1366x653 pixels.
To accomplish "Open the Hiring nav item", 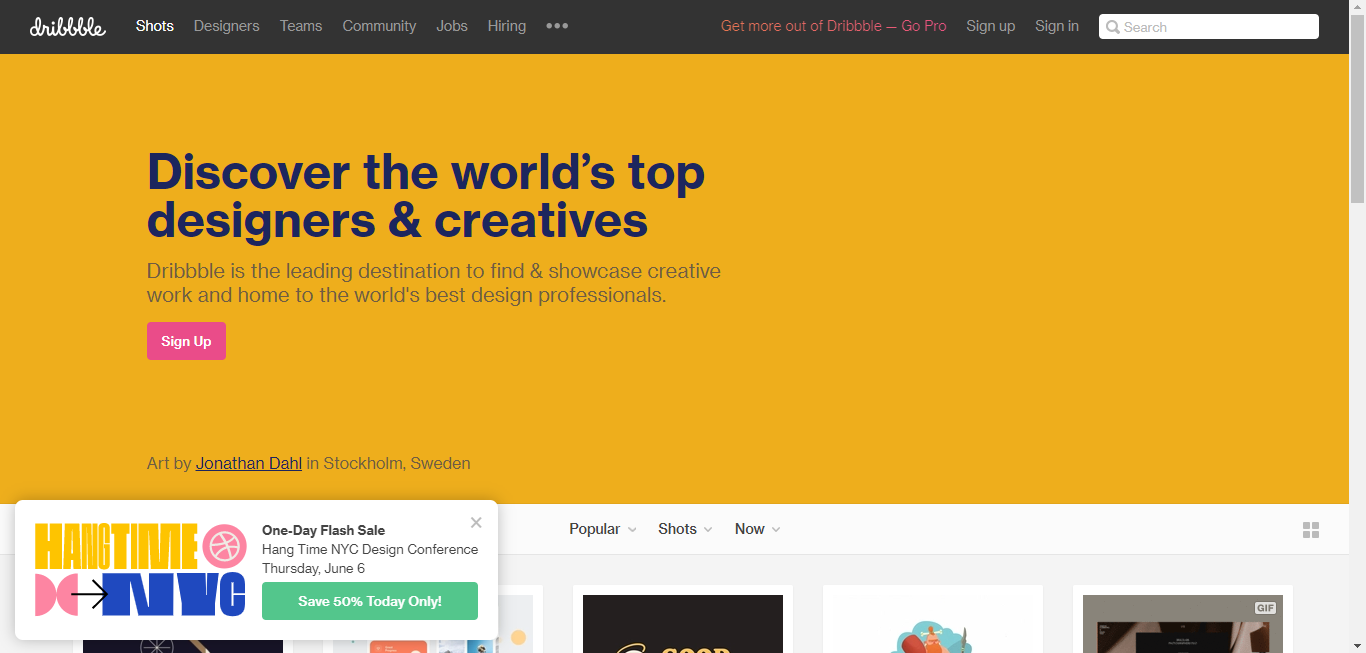I will pyautogui.click(x=507, y=26).
